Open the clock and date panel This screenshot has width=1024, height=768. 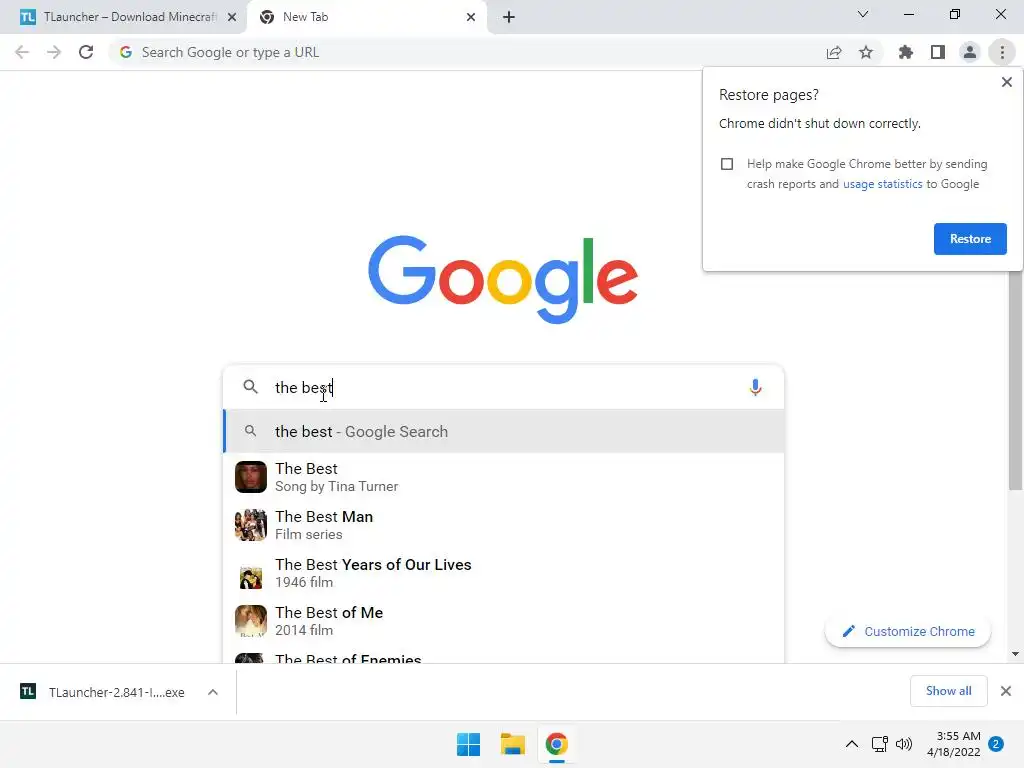(953, 744)
